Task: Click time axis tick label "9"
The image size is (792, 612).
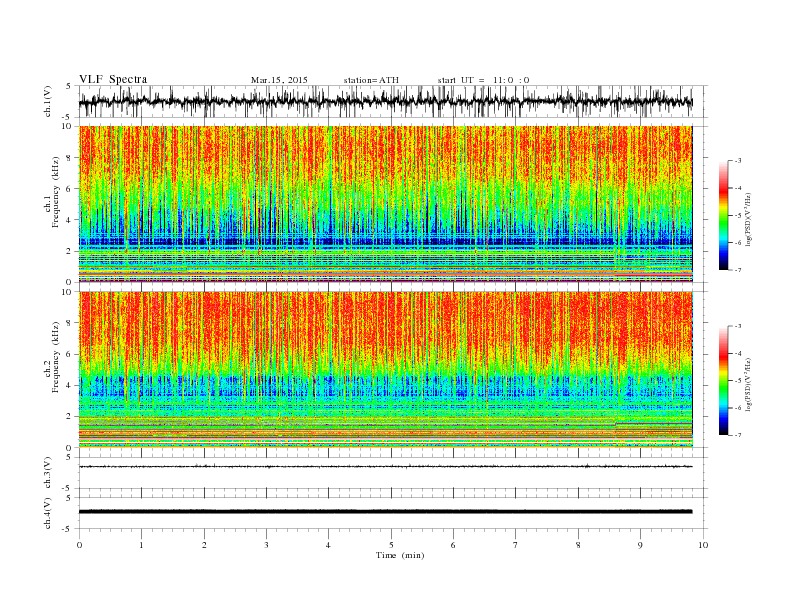Action: pyautogui.click(x=640, y=545)
